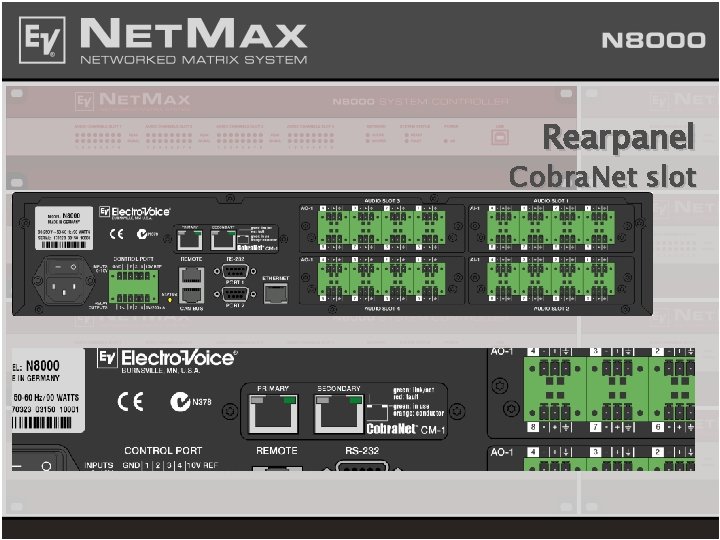This screenshot has width=720, height=540.
Task: Click terminal number 6 in enlarged view
Action: click(658, 427)
